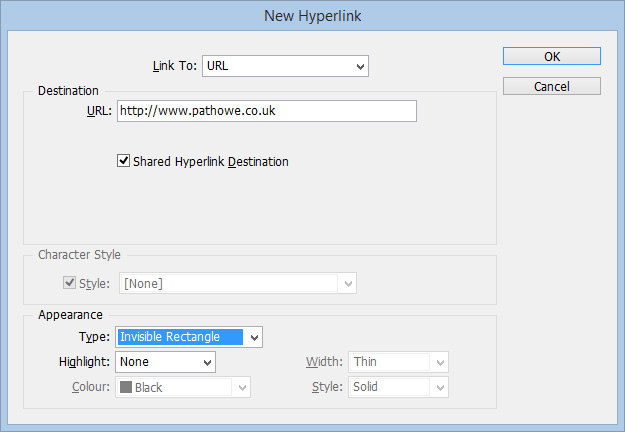
Task: Open the Character Style [None] dropdown
Action: click(x=238, y=283)
